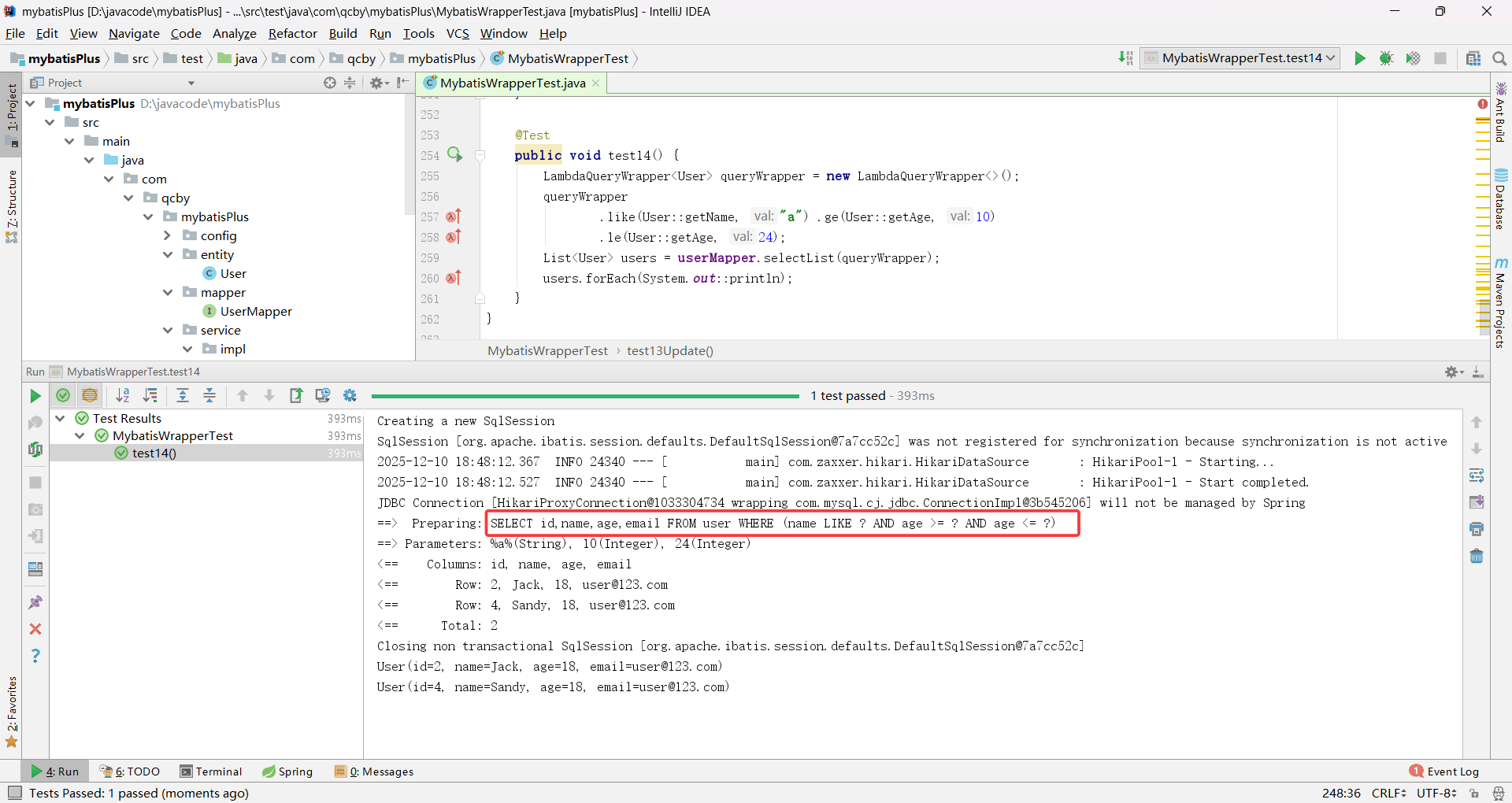Image resolution: width=1512 pixels, height=803 pixels.
Task: Run MybatisWrapperTest.test14 with the green play button
Action: (1359, 58)
